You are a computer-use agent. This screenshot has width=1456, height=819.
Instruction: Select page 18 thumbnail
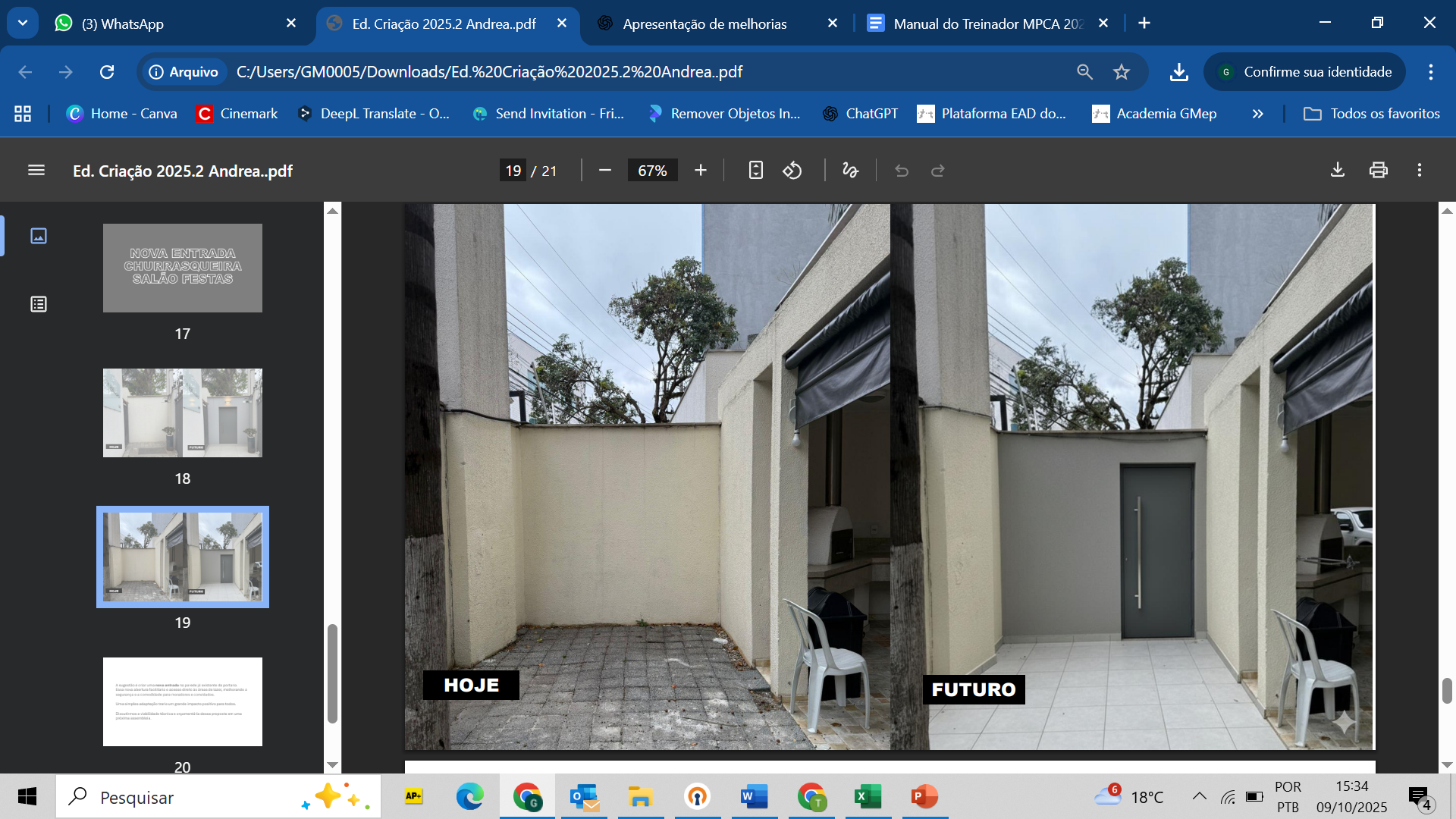[x=183, y=413]
